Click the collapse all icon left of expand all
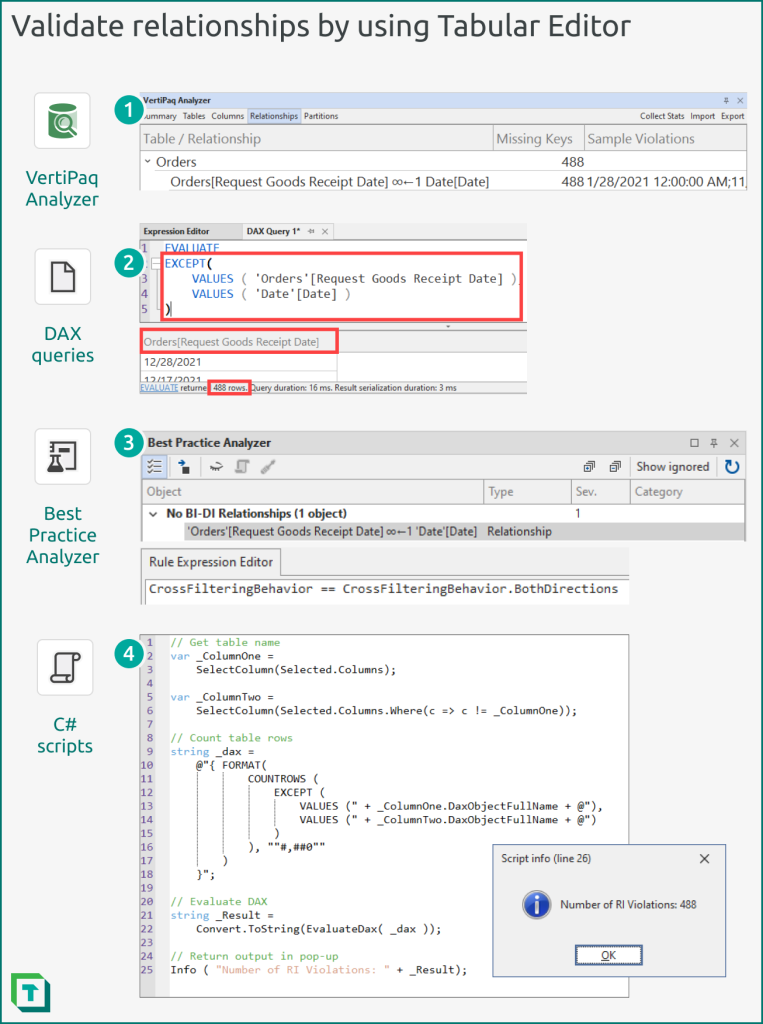 pos(589,466)
